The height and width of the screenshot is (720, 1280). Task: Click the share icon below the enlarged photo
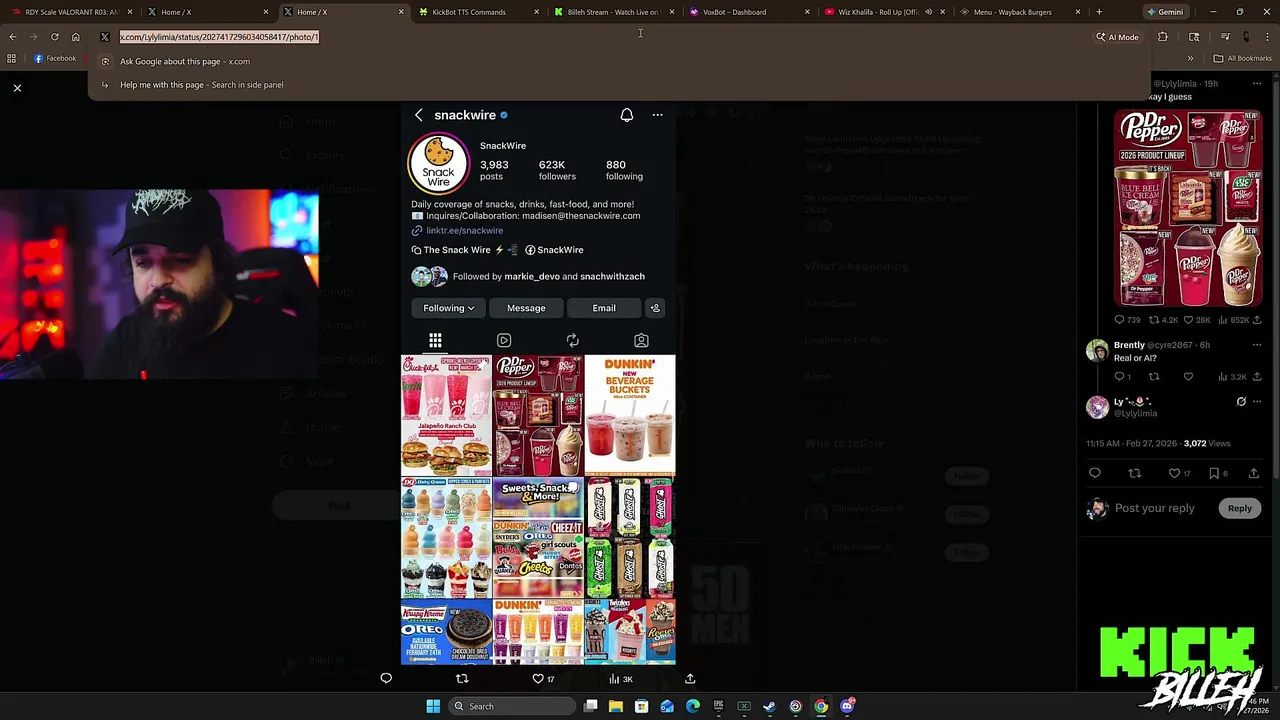click(x=690, y=678)
